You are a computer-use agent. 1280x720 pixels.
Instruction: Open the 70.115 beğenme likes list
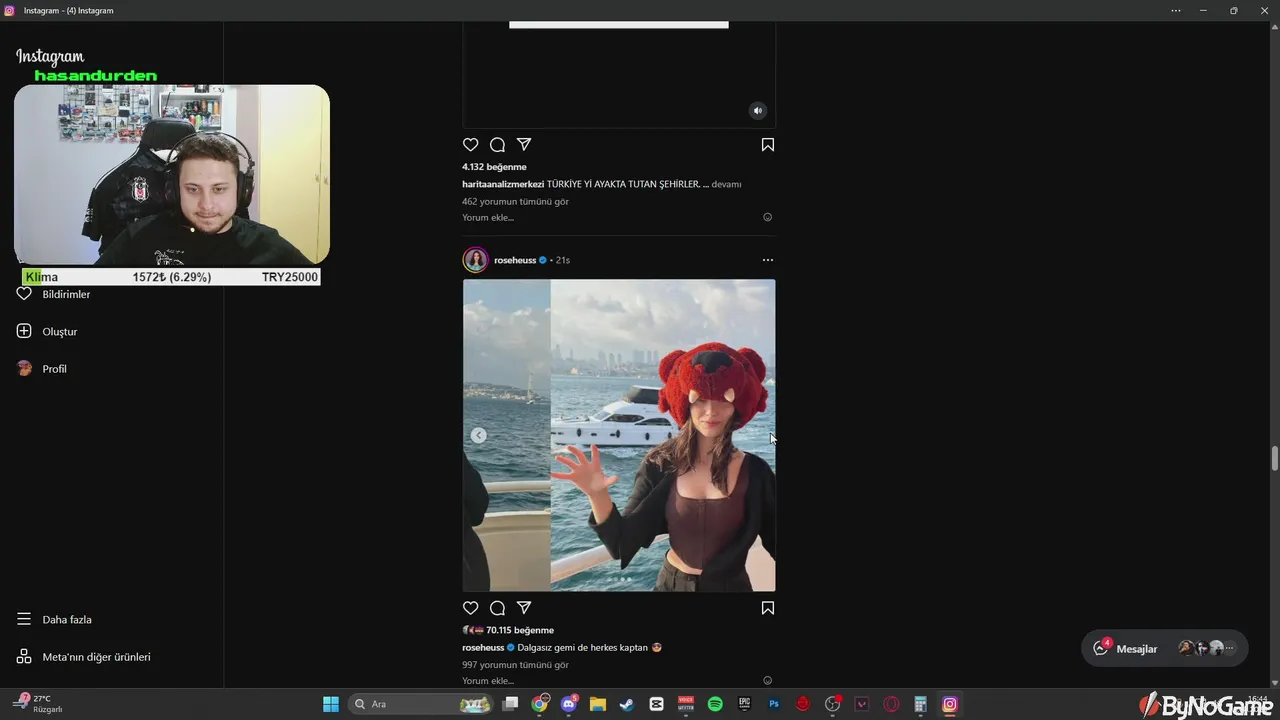[x=520, y=630]
